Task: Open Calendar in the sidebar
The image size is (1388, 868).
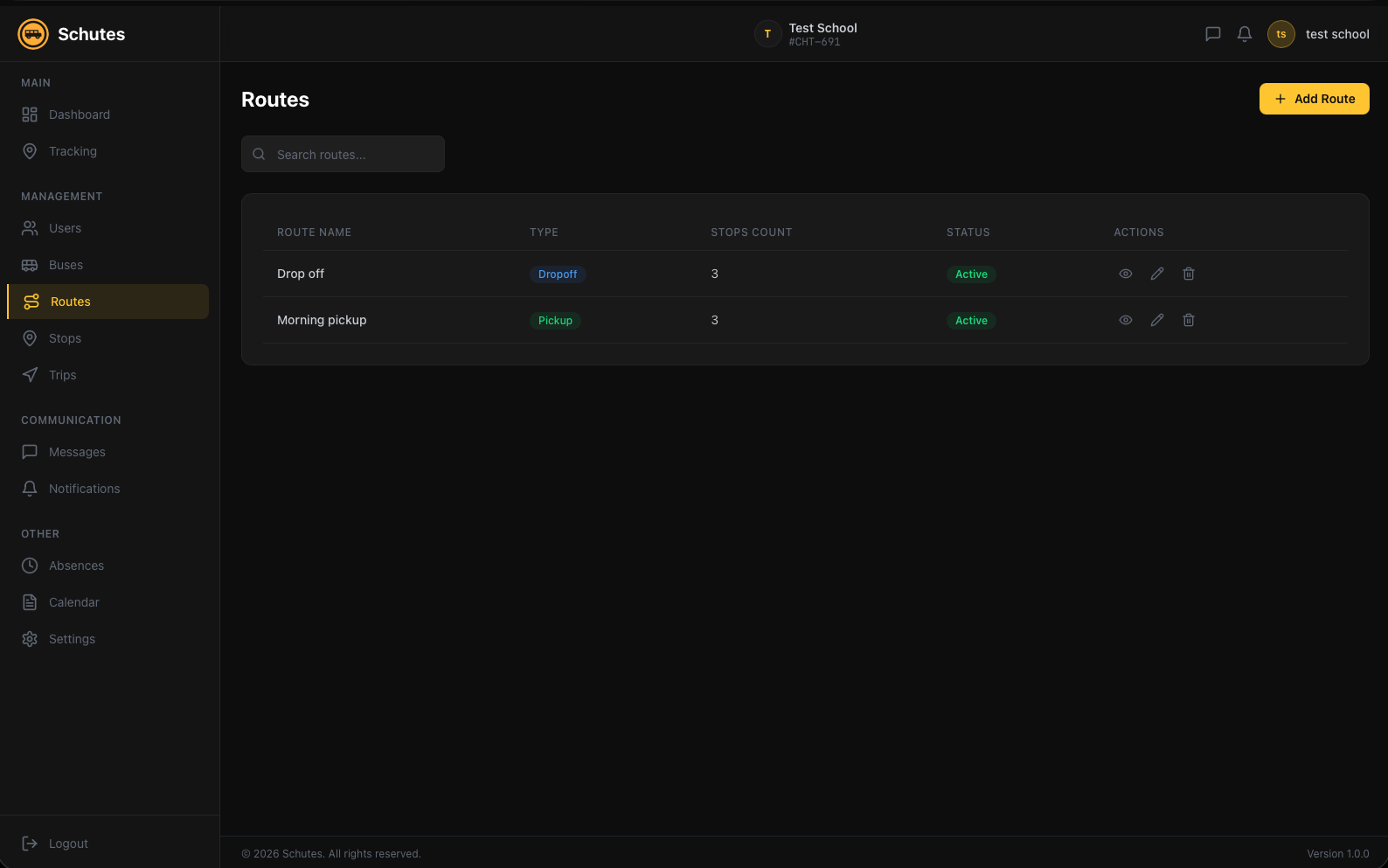Action: point(108,602)
